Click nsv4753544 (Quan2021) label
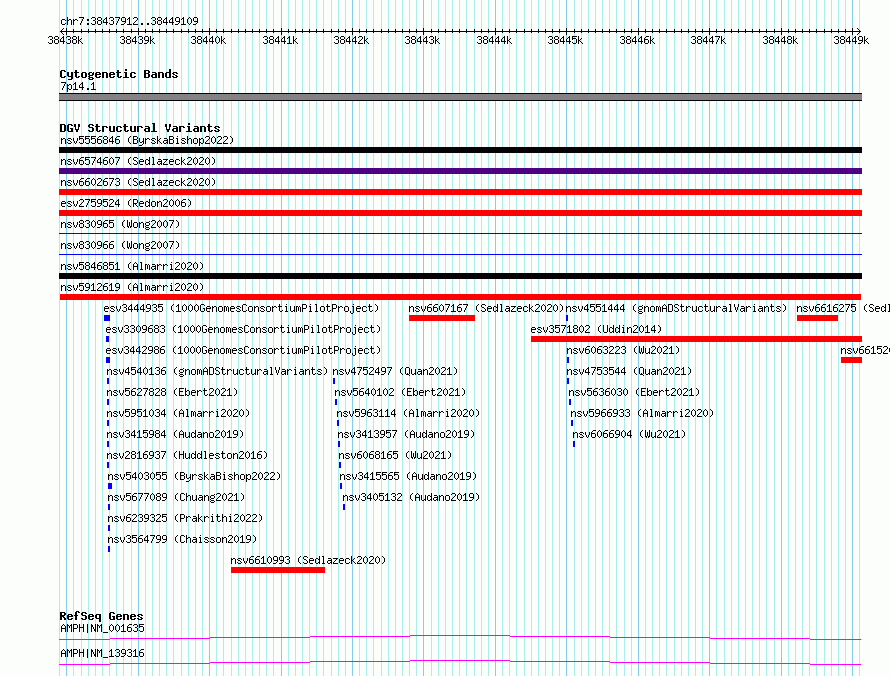890x676 pixels. (629, 371)
